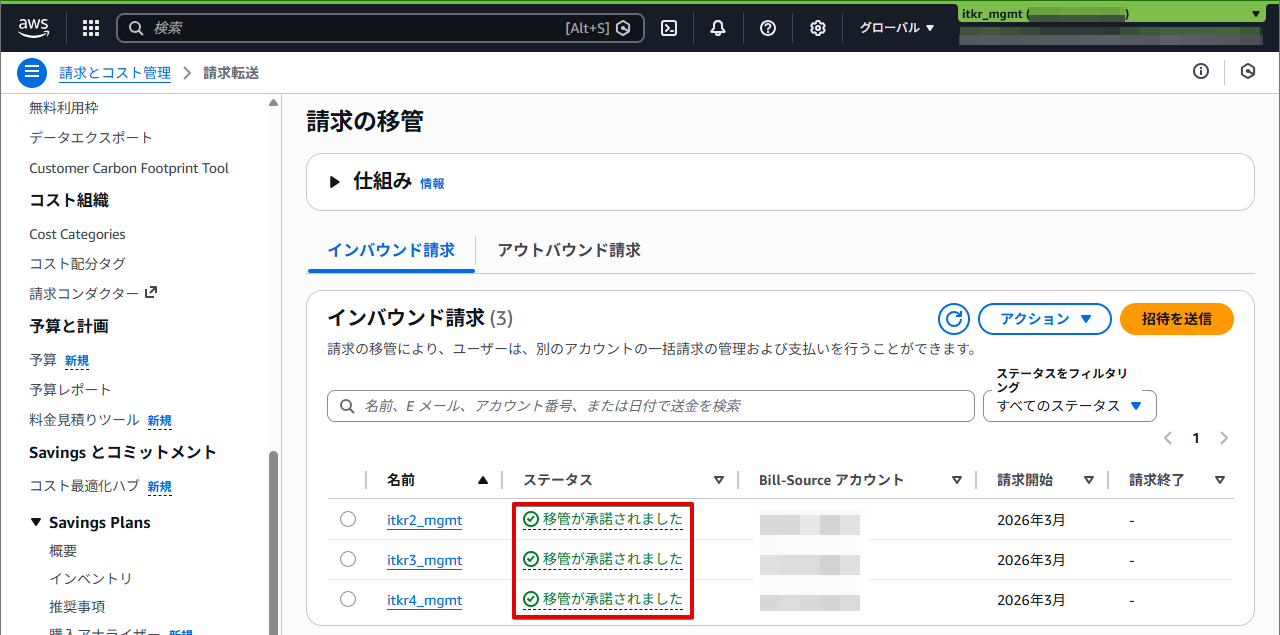Click the main search box
This screenshot has width=1280, height=635.
tap(380, 28)
